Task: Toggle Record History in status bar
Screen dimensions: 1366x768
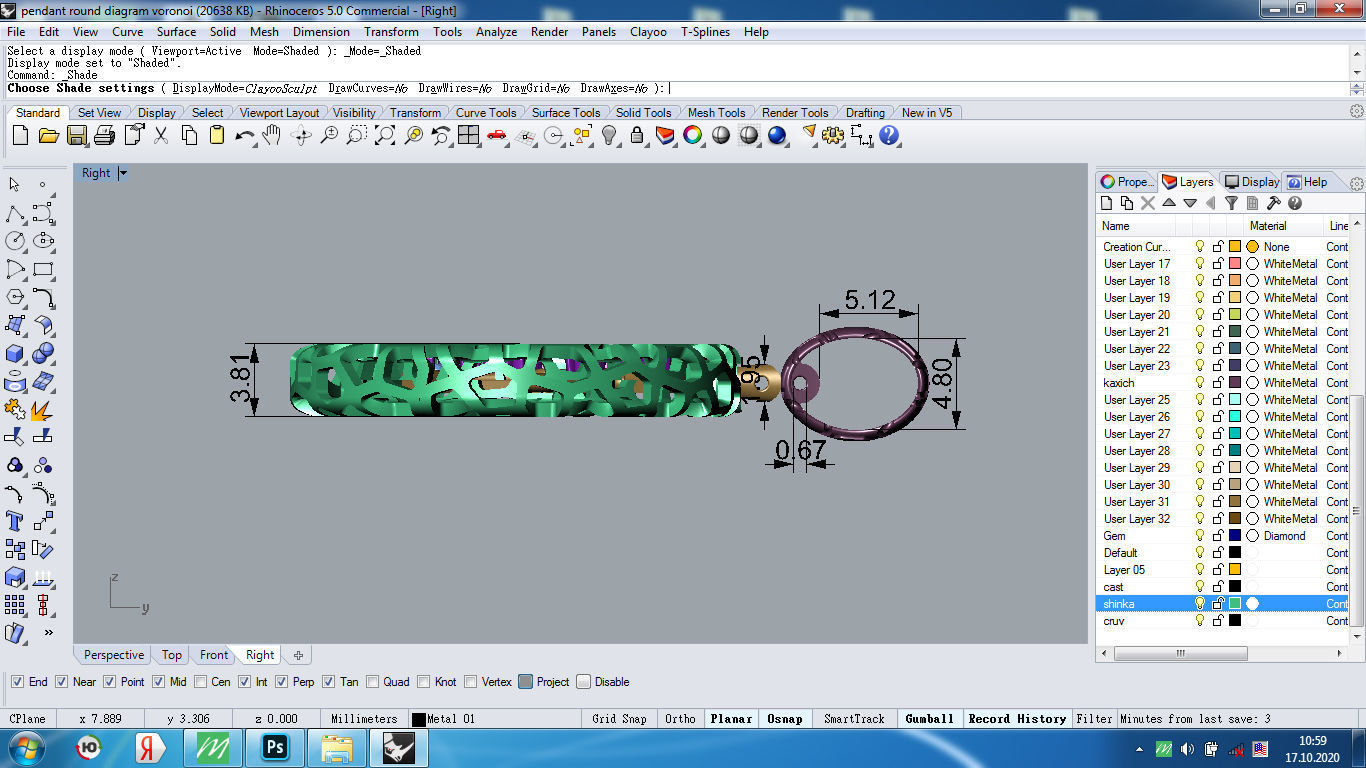Action: pyautogui.click(x=1017, y=719)
